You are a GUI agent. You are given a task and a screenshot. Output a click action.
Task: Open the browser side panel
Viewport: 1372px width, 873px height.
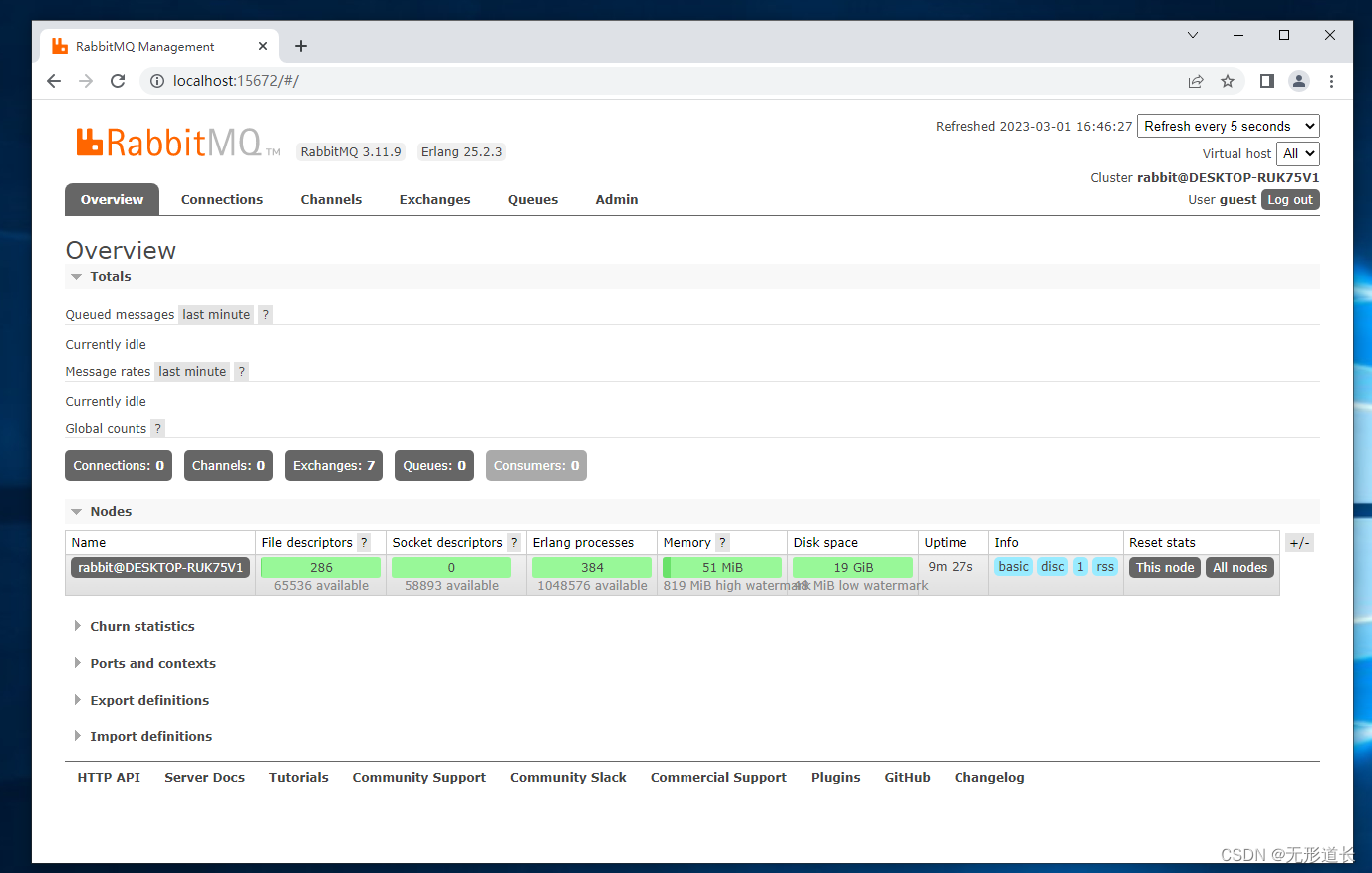click(x=1267, y=81)
